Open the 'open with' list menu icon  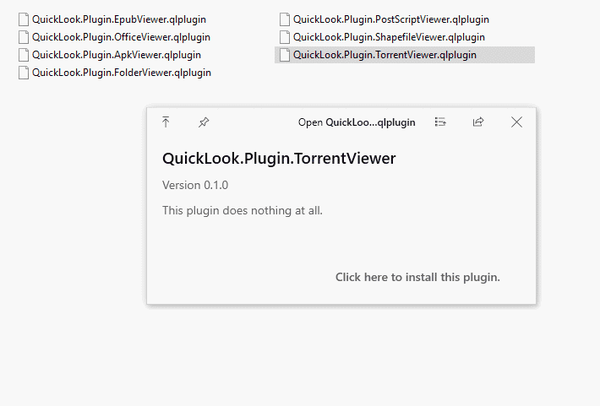click(x=440, y=122)
